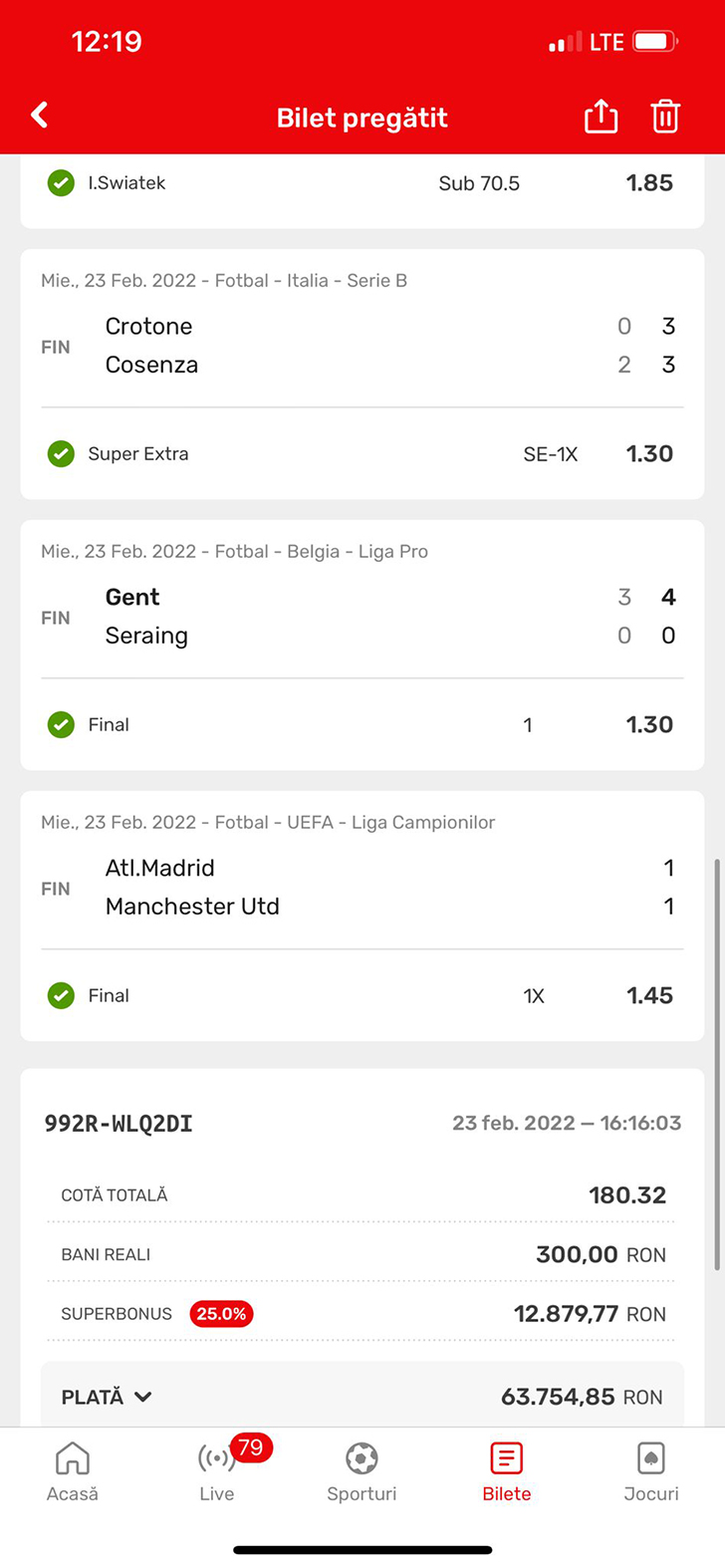Tap the share ticket icon
Screen dimensions: 725x1568
tap(601, 117)
